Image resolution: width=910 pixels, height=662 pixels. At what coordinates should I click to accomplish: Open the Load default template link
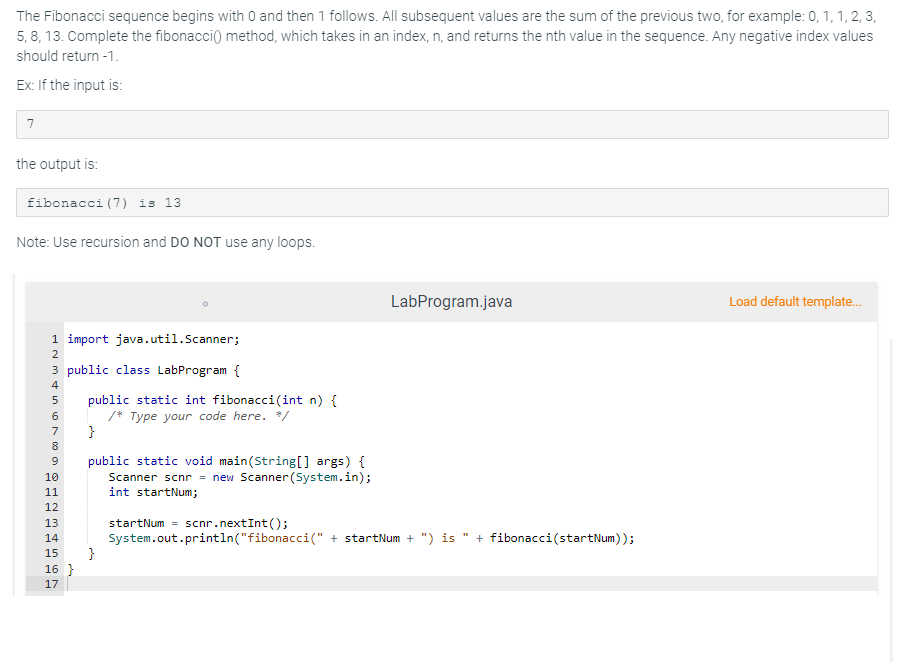pos(795,302)
